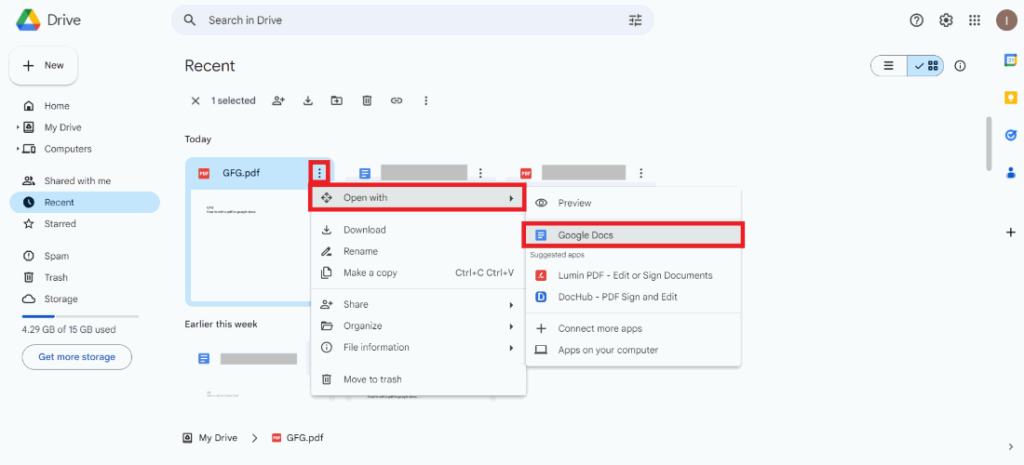This screenshot has width=1024, height=465.
Task: Click the GFG.pdf preview thumbnail
Action: point(249,246)
